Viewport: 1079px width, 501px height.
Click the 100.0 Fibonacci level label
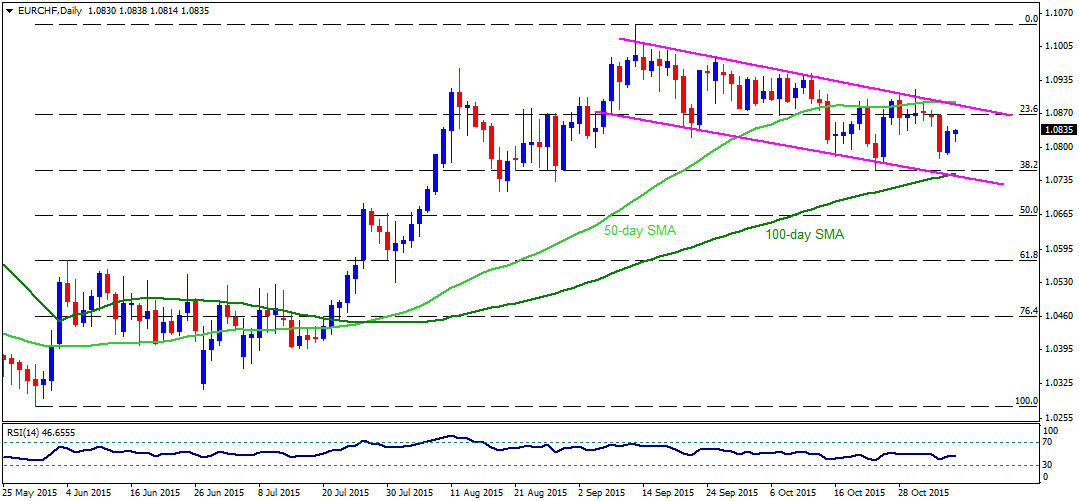coord(1026,401)
